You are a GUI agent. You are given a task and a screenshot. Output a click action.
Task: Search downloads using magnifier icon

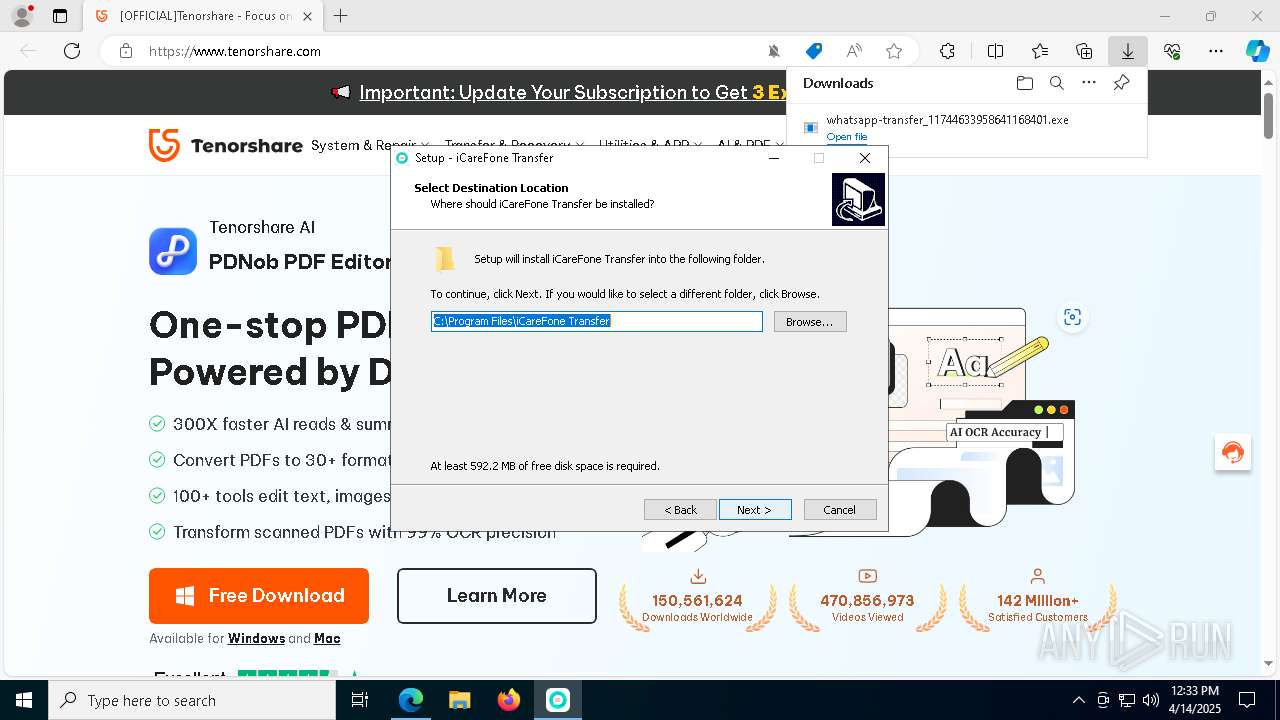[x=1056, y=83]
